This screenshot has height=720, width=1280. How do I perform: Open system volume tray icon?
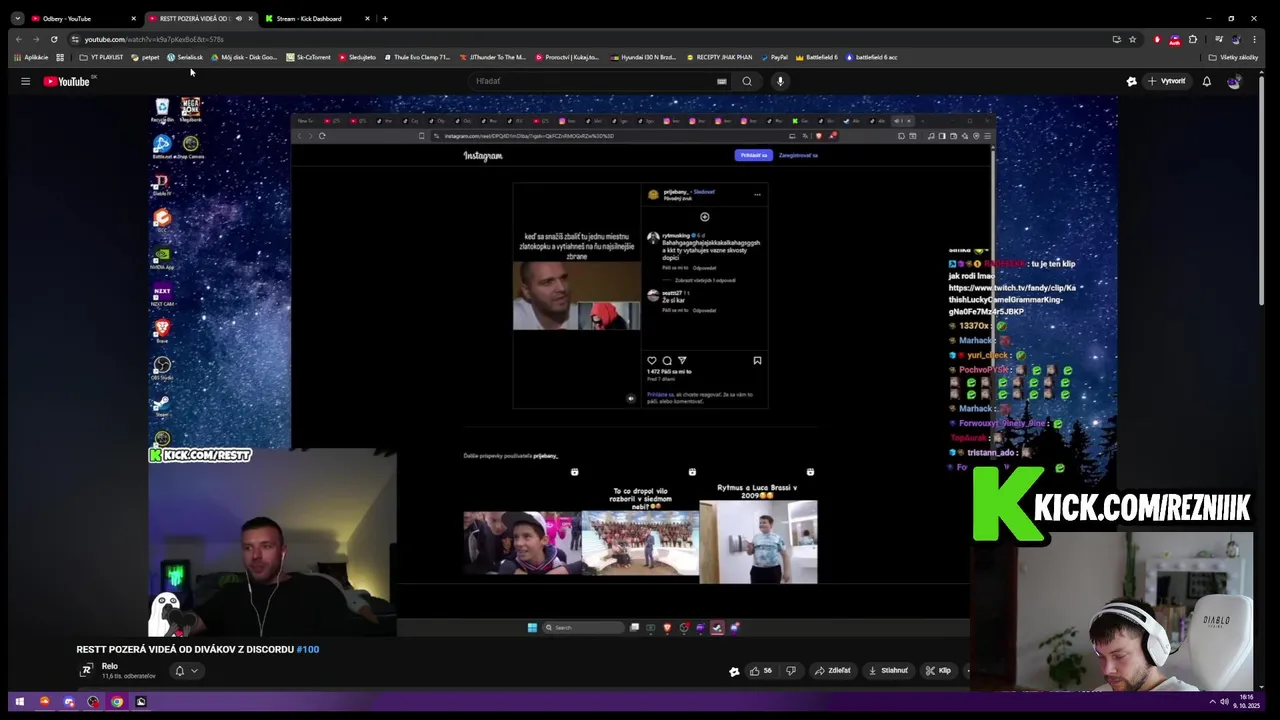point(1224,701)
